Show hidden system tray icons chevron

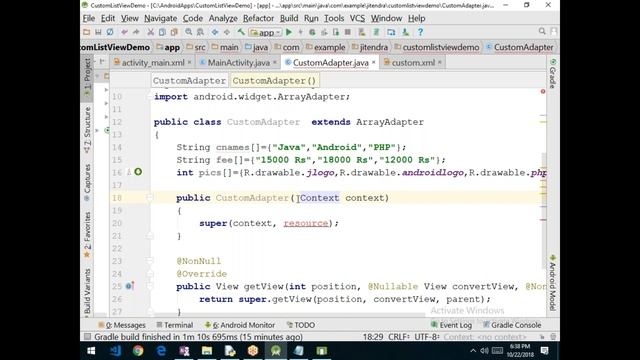tap(473, 351)
